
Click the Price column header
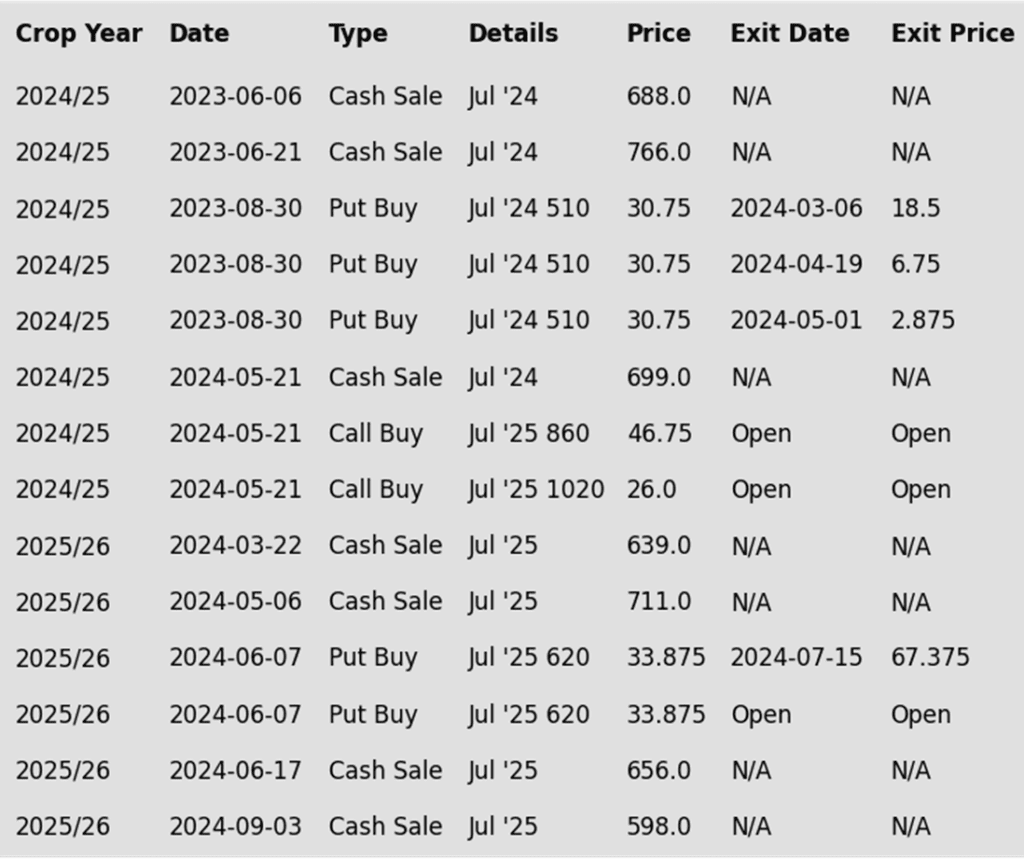click(658, 33)
